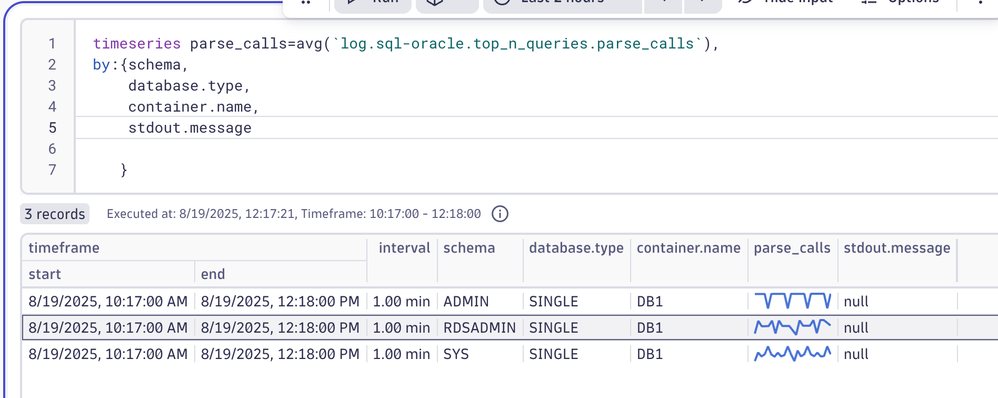Click the RDSADMIN row end time cell
The image size is (998, 398).
click(281, 327)
